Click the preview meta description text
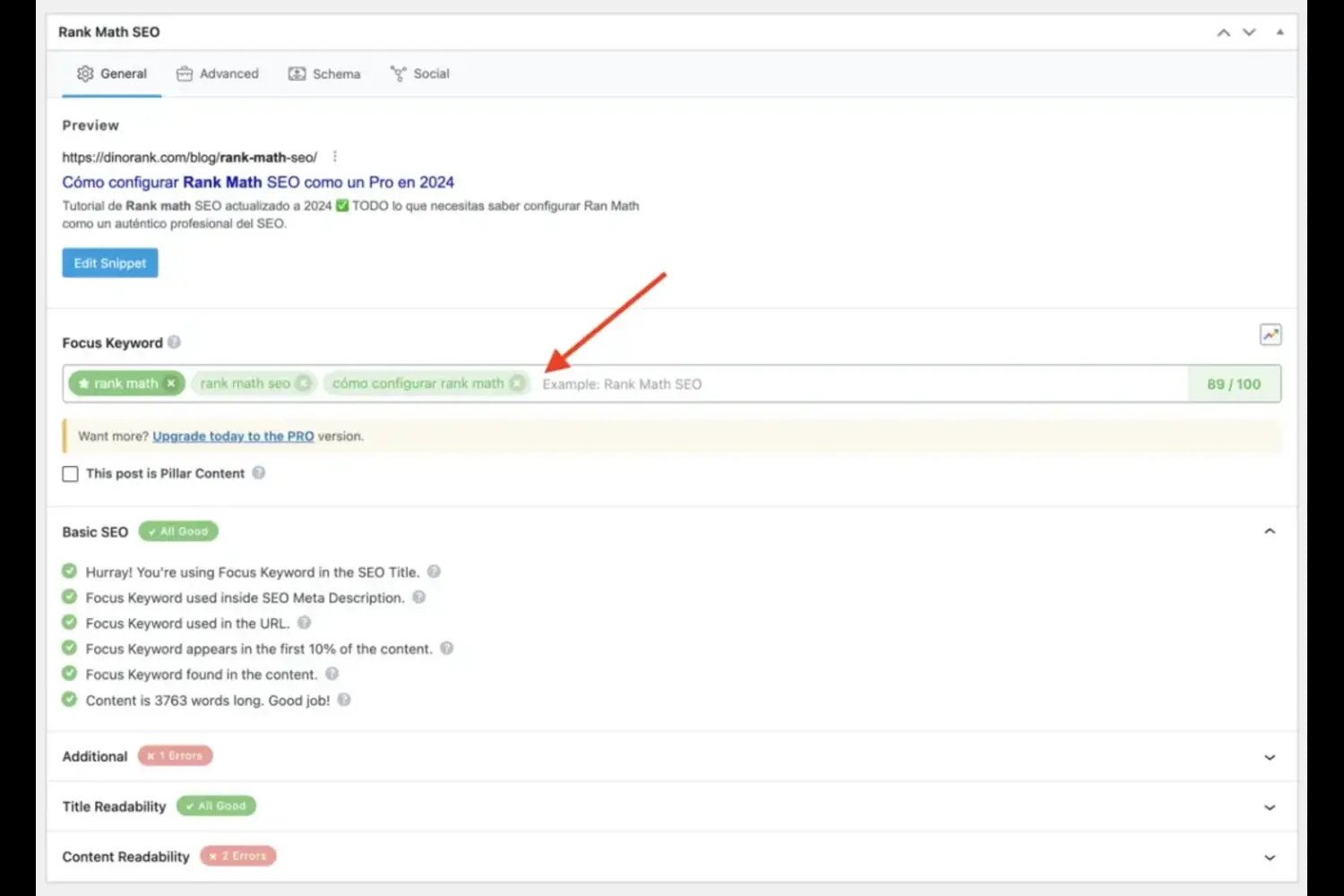1344x896 pixels. [350, 214]
